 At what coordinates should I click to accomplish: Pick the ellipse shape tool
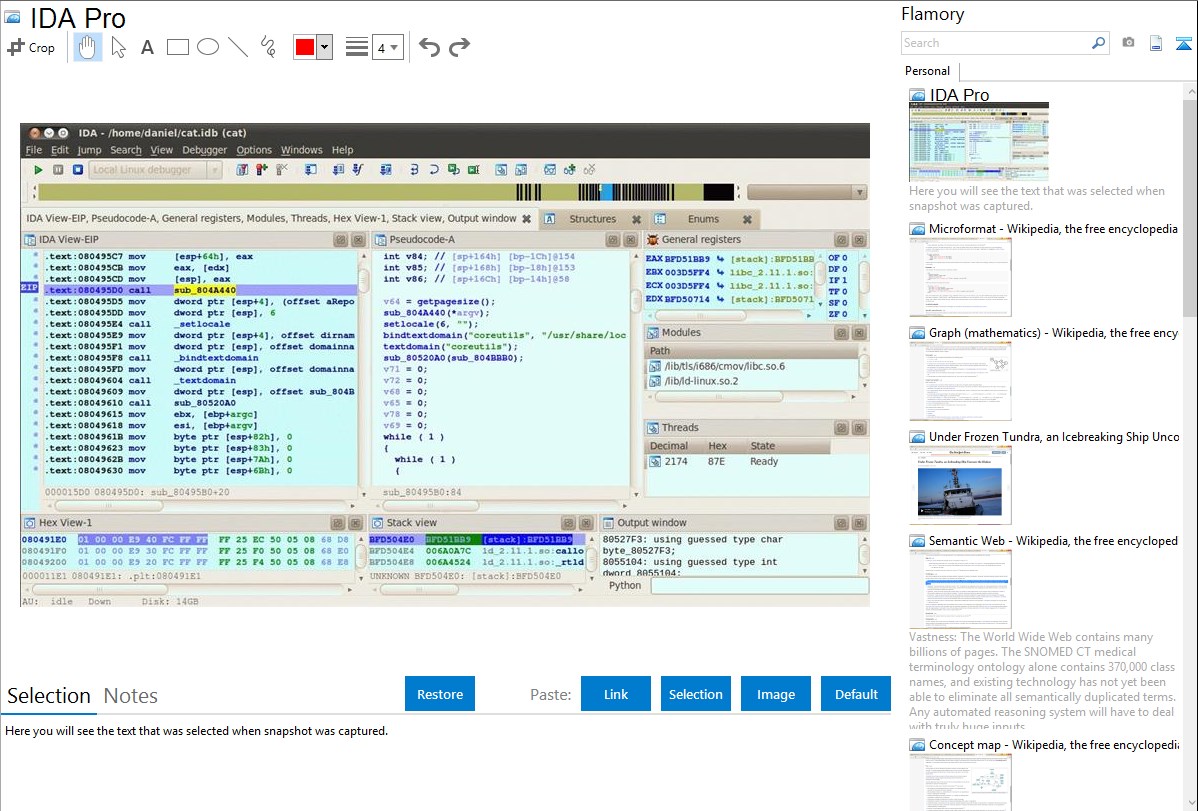point(208,47)
